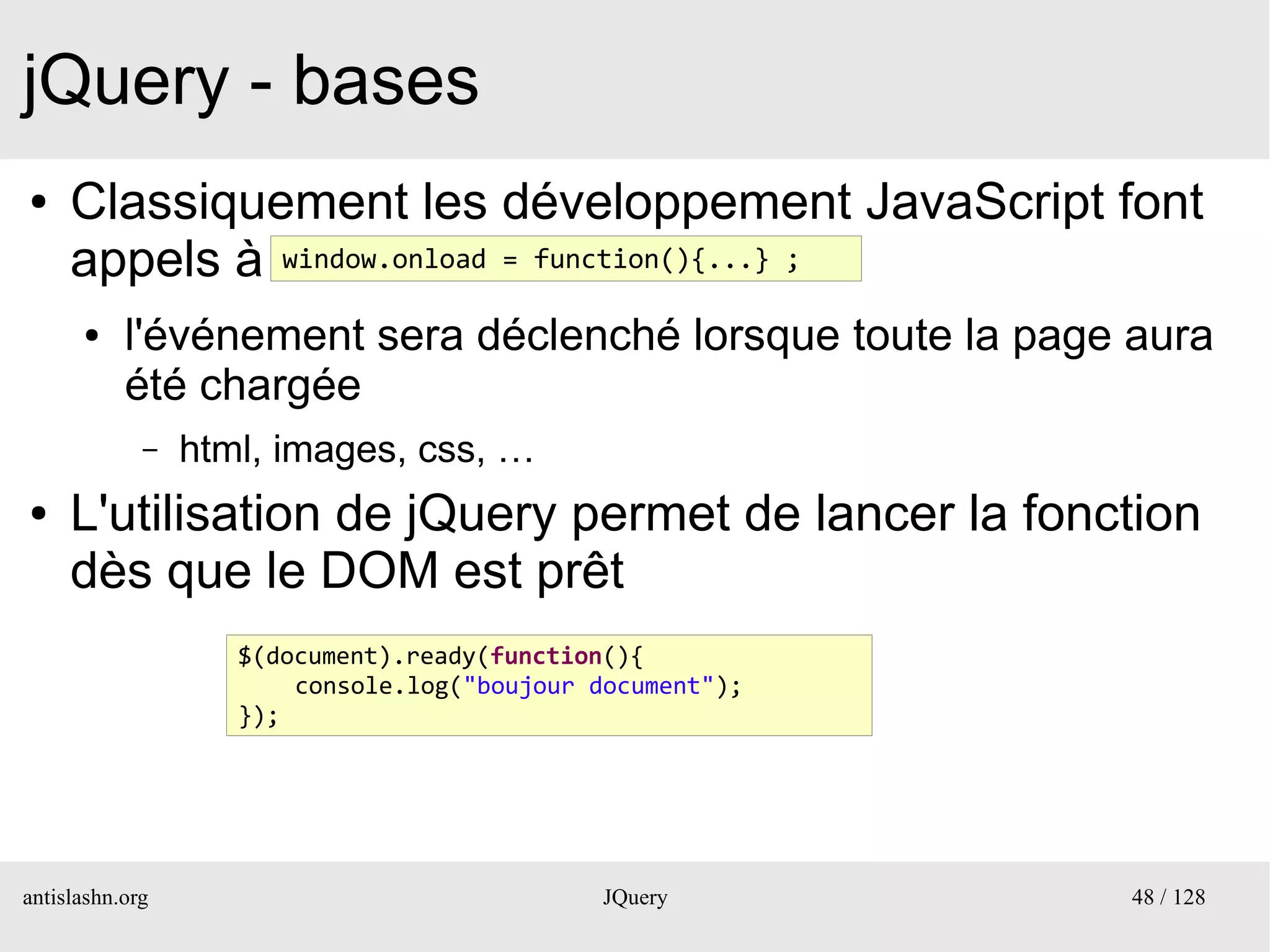
Task: Click the line "L'utilisation de jQuery permet de lancer la fonction"
Action: click(x=636, y=514)
